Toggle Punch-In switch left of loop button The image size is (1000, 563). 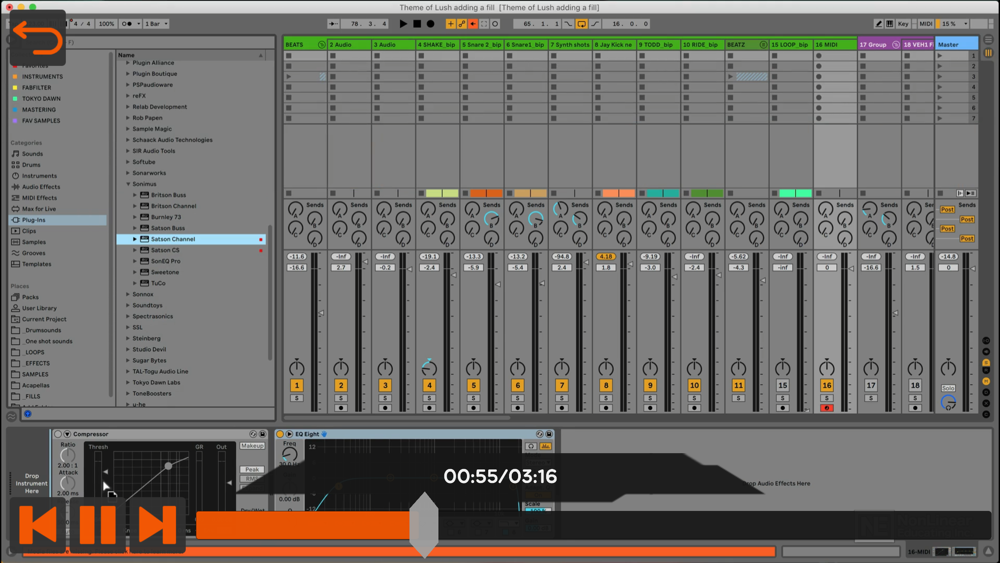point(568,24)
